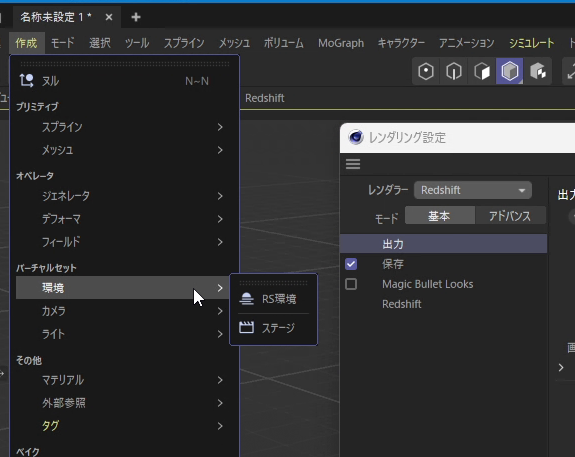This screenshot has height=457, width=575.
Task: Open the ボリューム menu
Action: [283, 43]
